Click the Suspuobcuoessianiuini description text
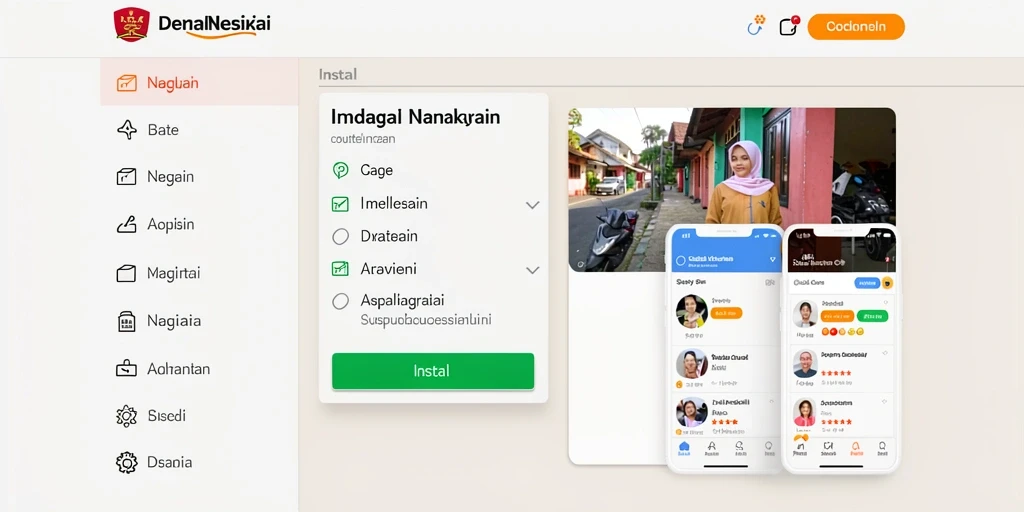 [426, 320]
